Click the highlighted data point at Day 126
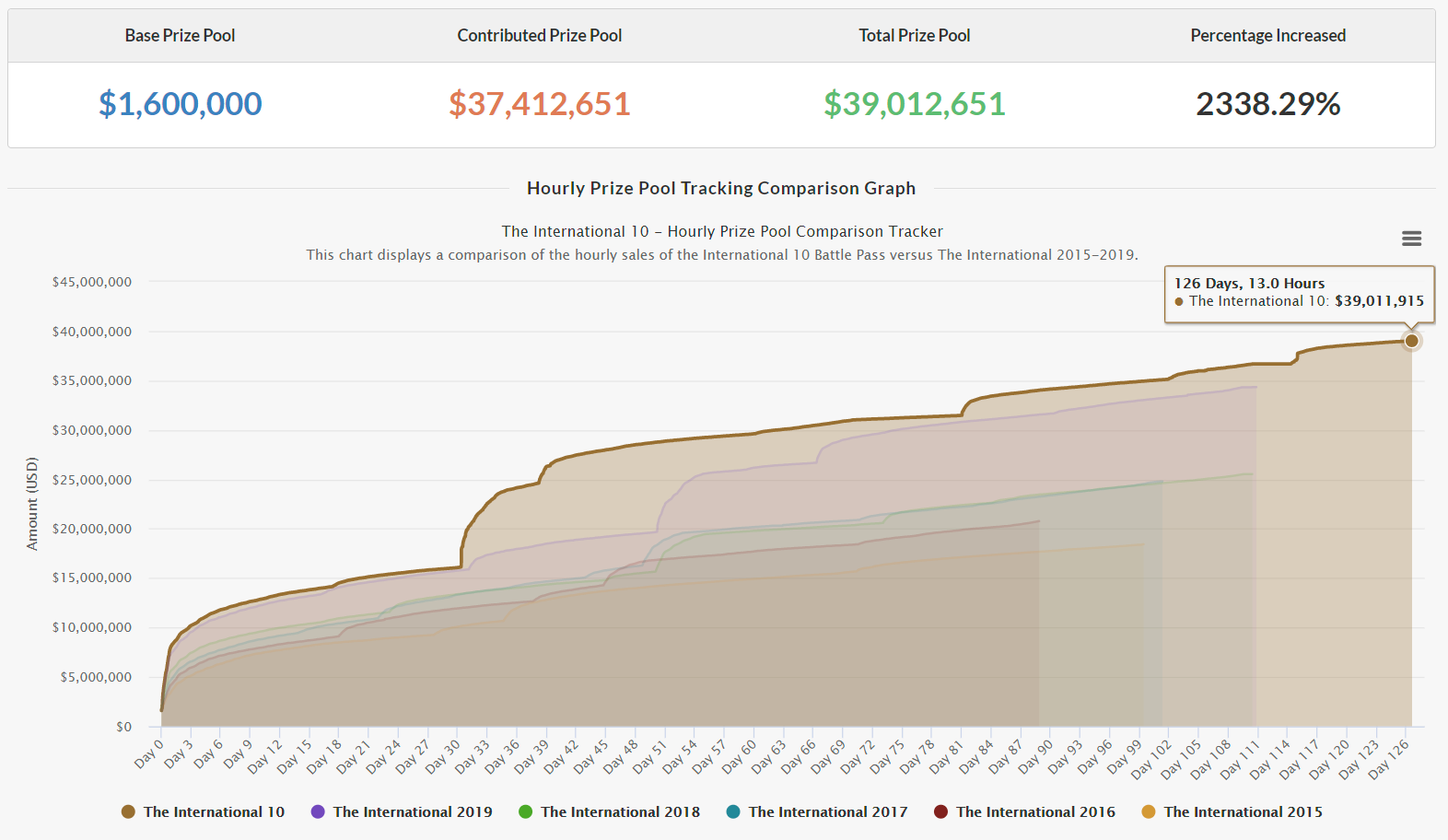1448x840 pixels. click(1411, 341)
